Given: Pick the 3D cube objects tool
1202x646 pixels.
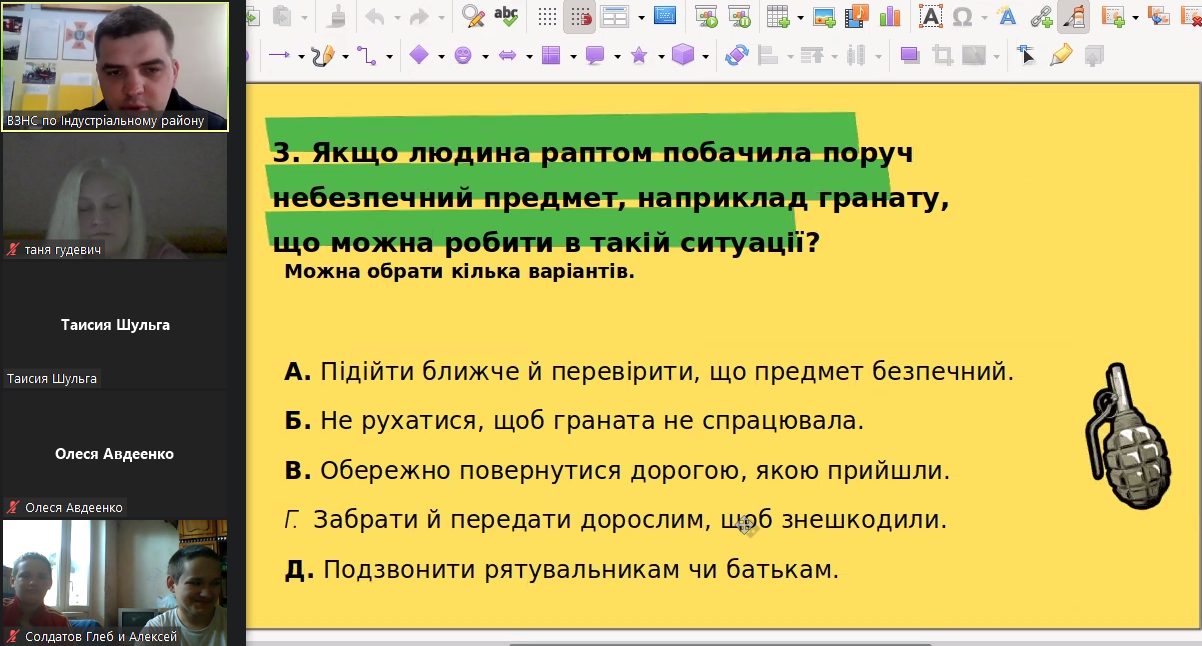Looking at the screenshot, I should coord(683,55).
